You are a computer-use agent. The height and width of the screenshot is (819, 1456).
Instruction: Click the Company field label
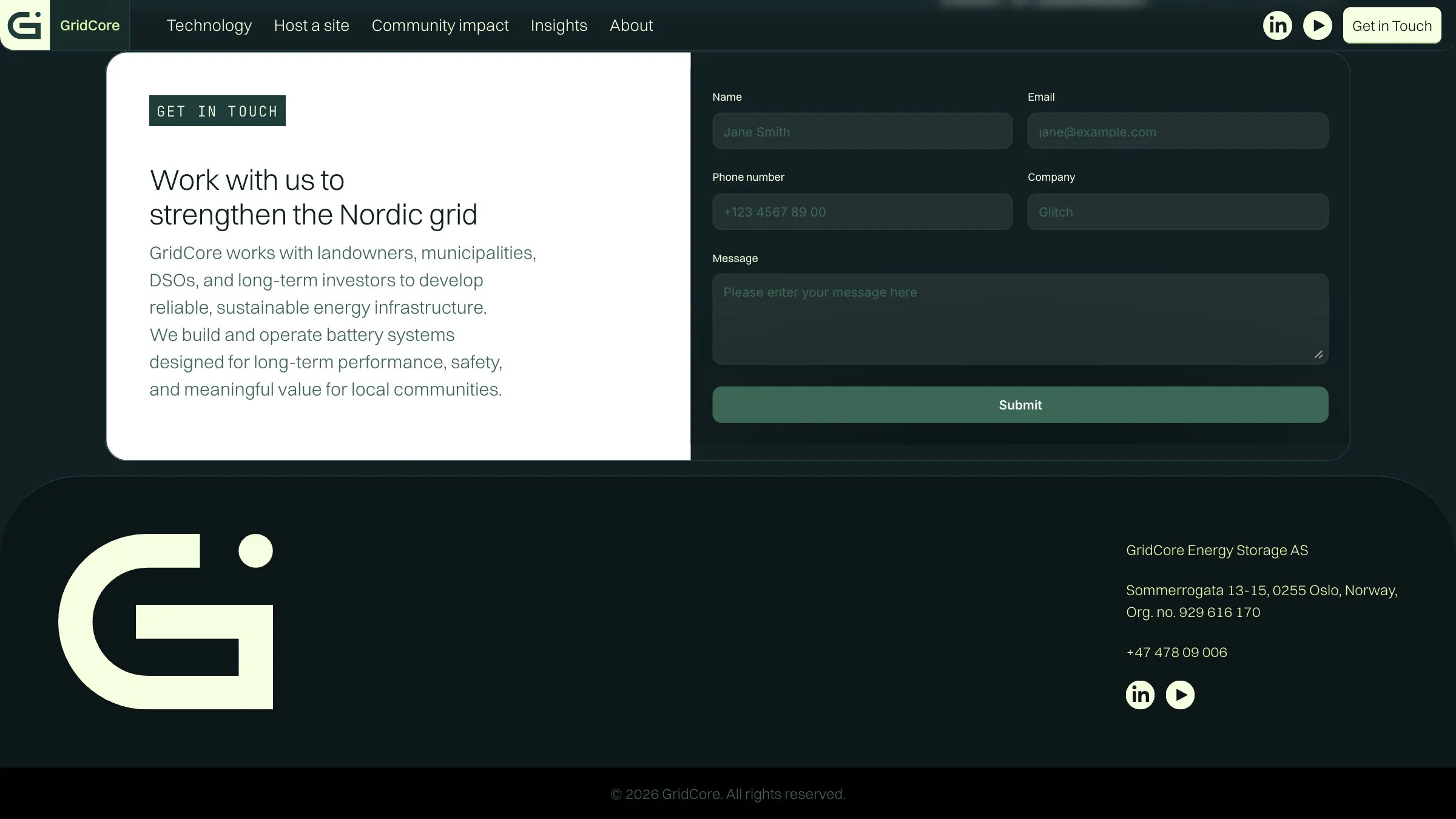pos(1051,177)
